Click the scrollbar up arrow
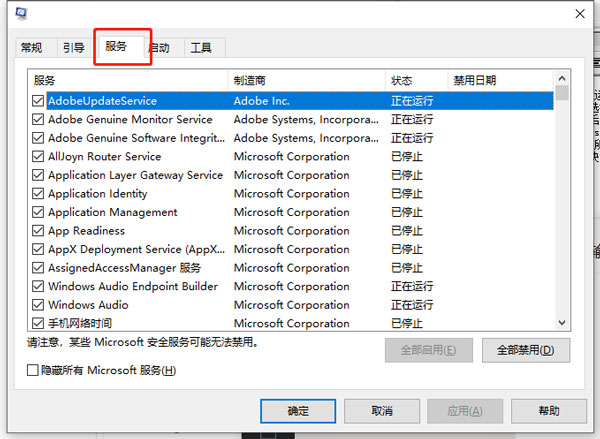This screenshot has width=600, height=439. click(562, 78)
